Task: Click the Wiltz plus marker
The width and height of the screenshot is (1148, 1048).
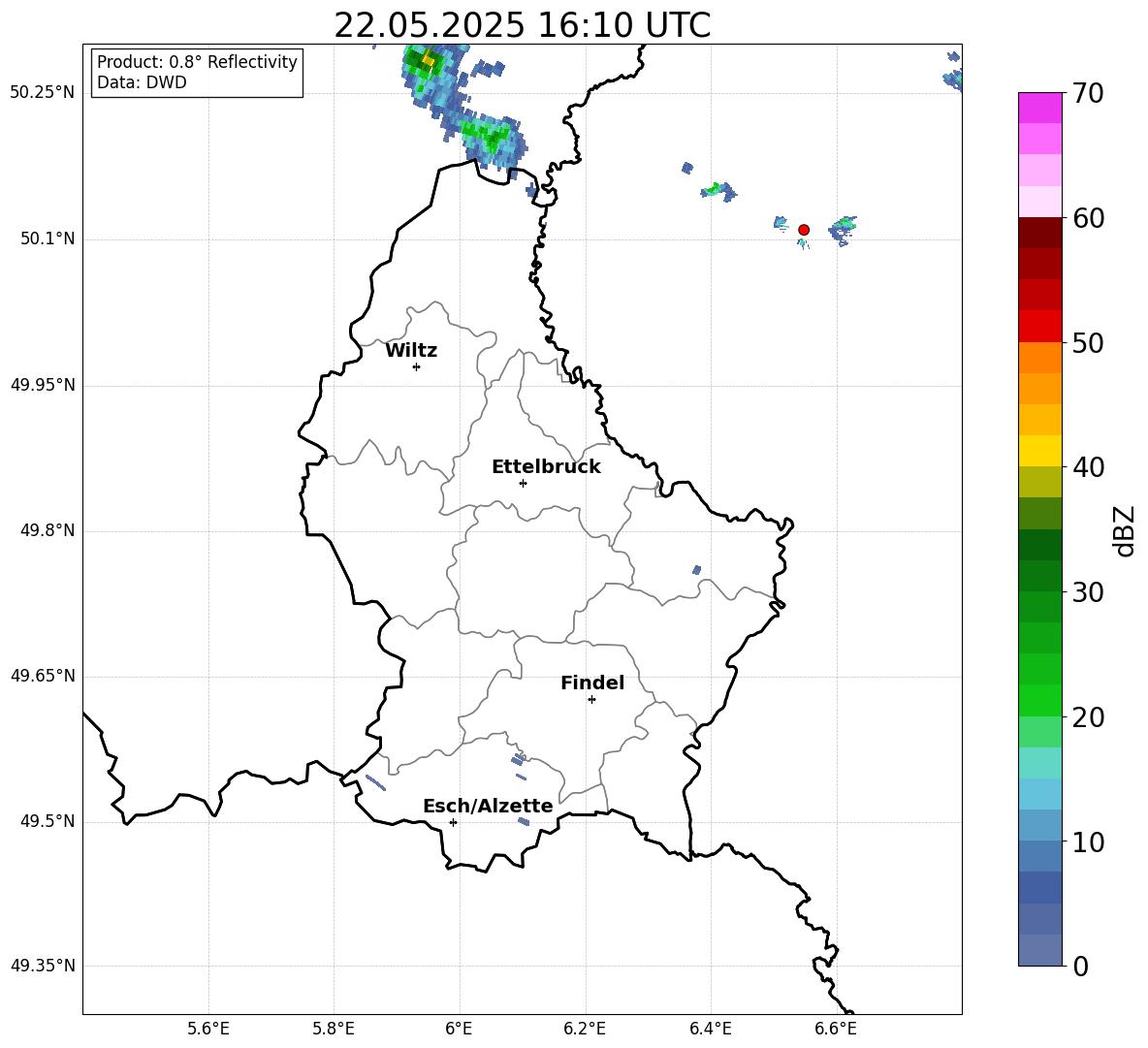Action: [x=417, y=366]
